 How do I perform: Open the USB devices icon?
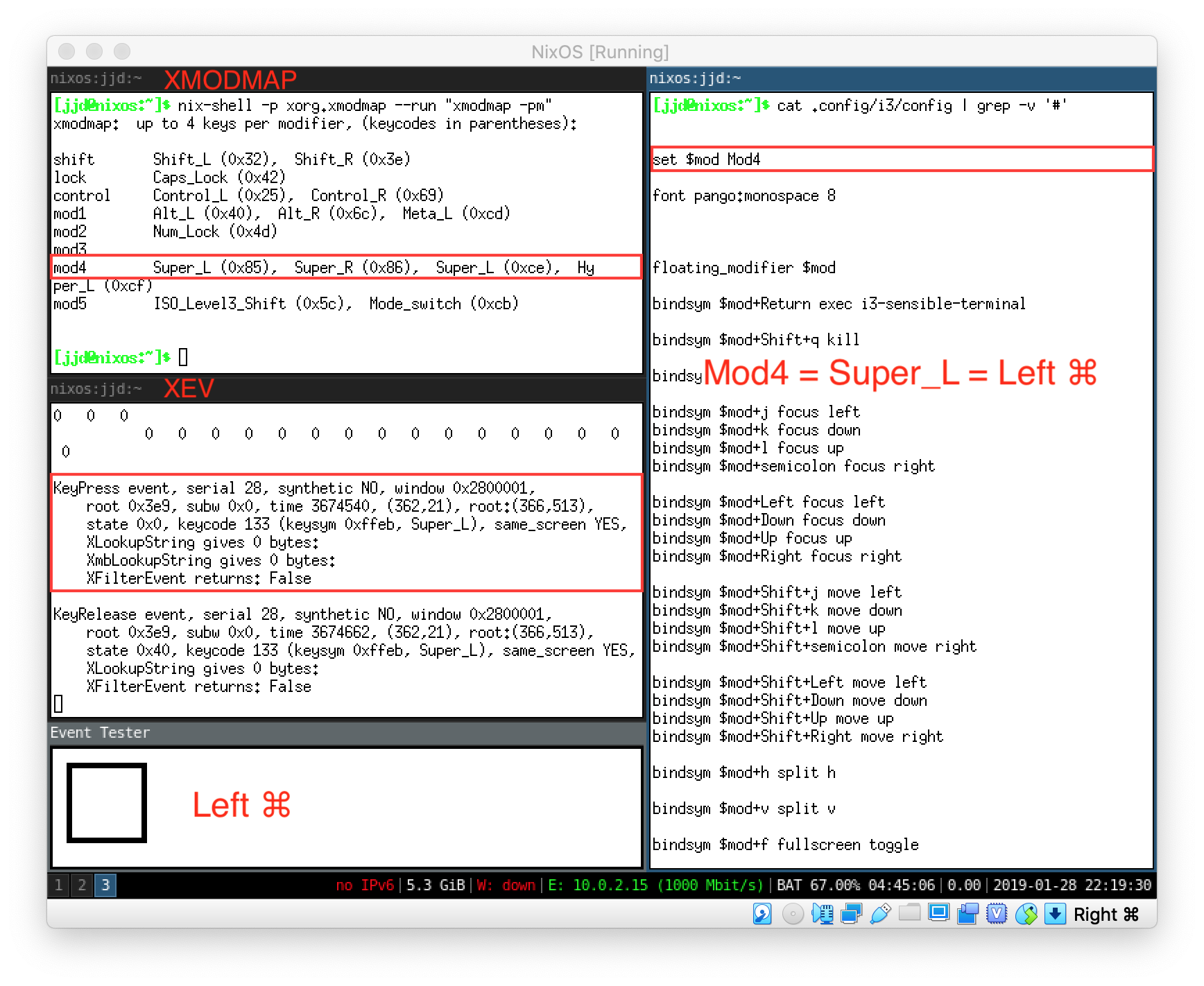click(x=880, y=914)
